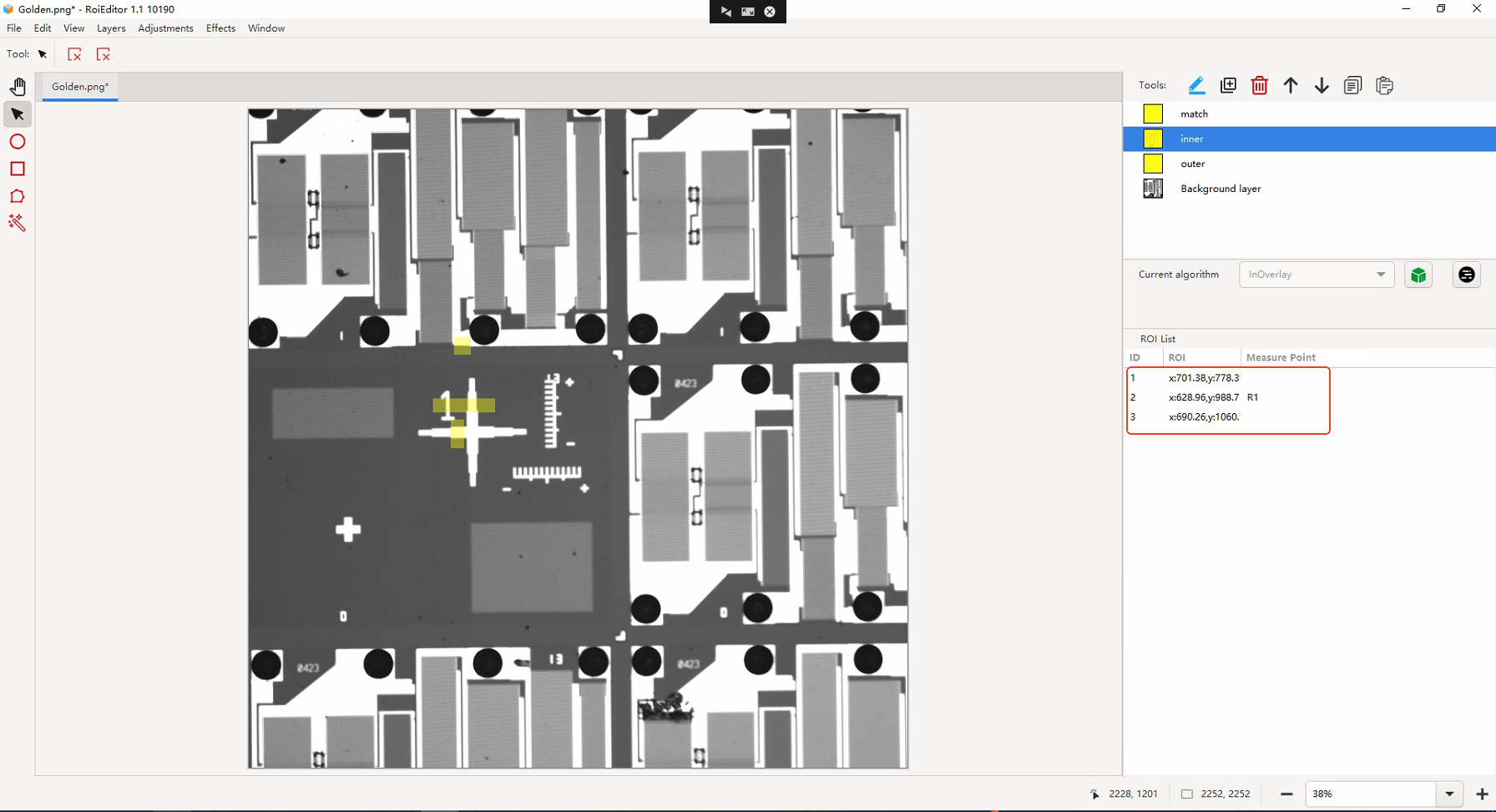Open the Layers menu

coord(111,28)
